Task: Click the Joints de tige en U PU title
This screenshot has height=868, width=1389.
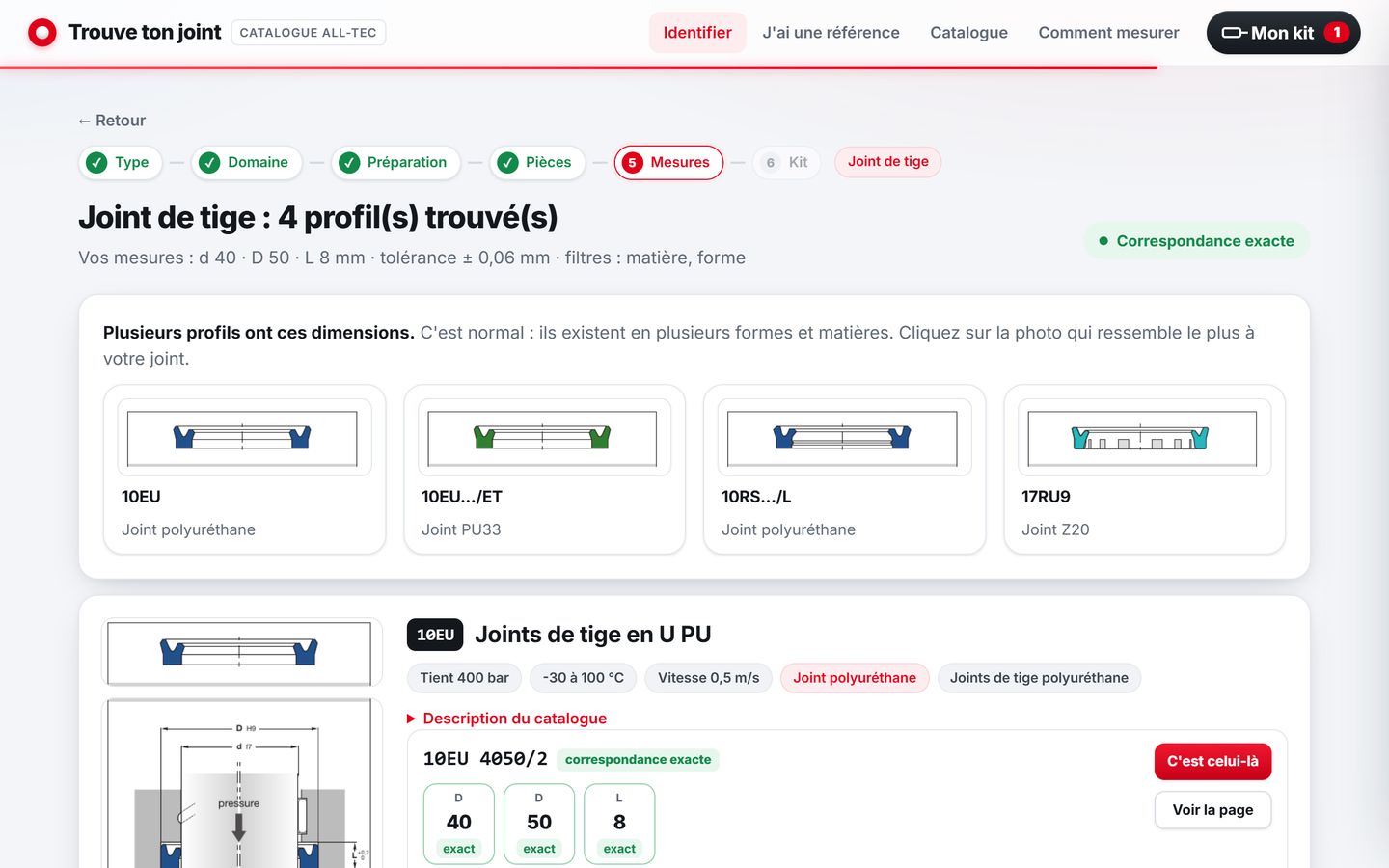Action: (592, 635)
